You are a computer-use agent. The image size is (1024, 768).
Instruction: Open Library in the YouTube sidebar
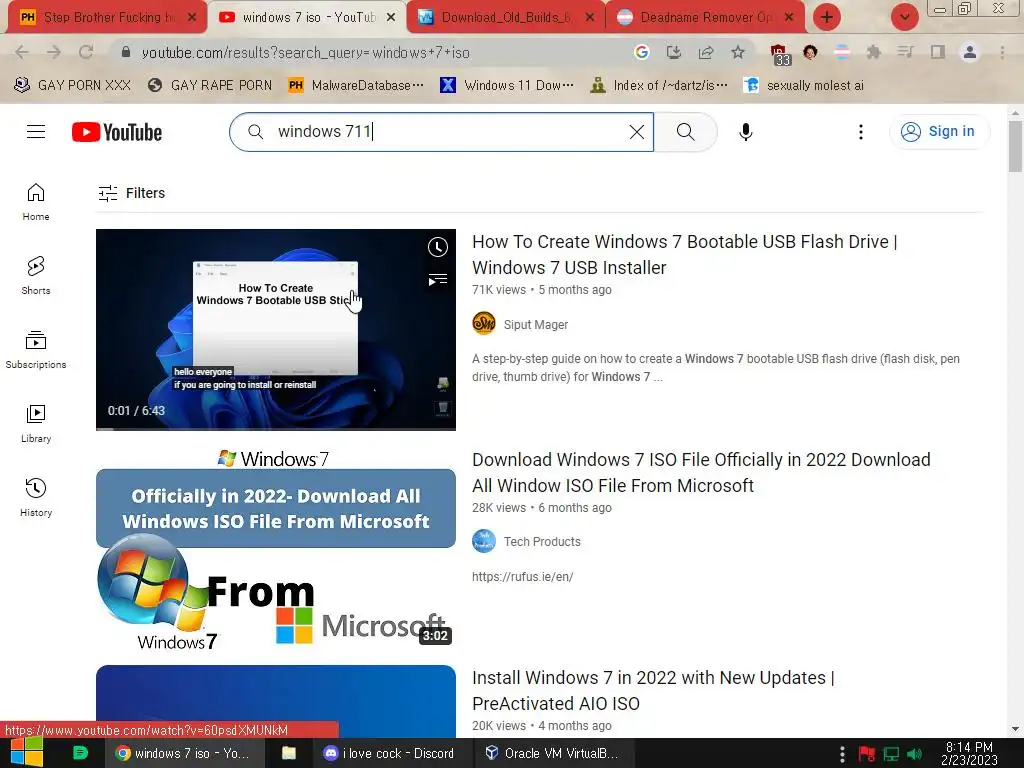coord(36,424)
